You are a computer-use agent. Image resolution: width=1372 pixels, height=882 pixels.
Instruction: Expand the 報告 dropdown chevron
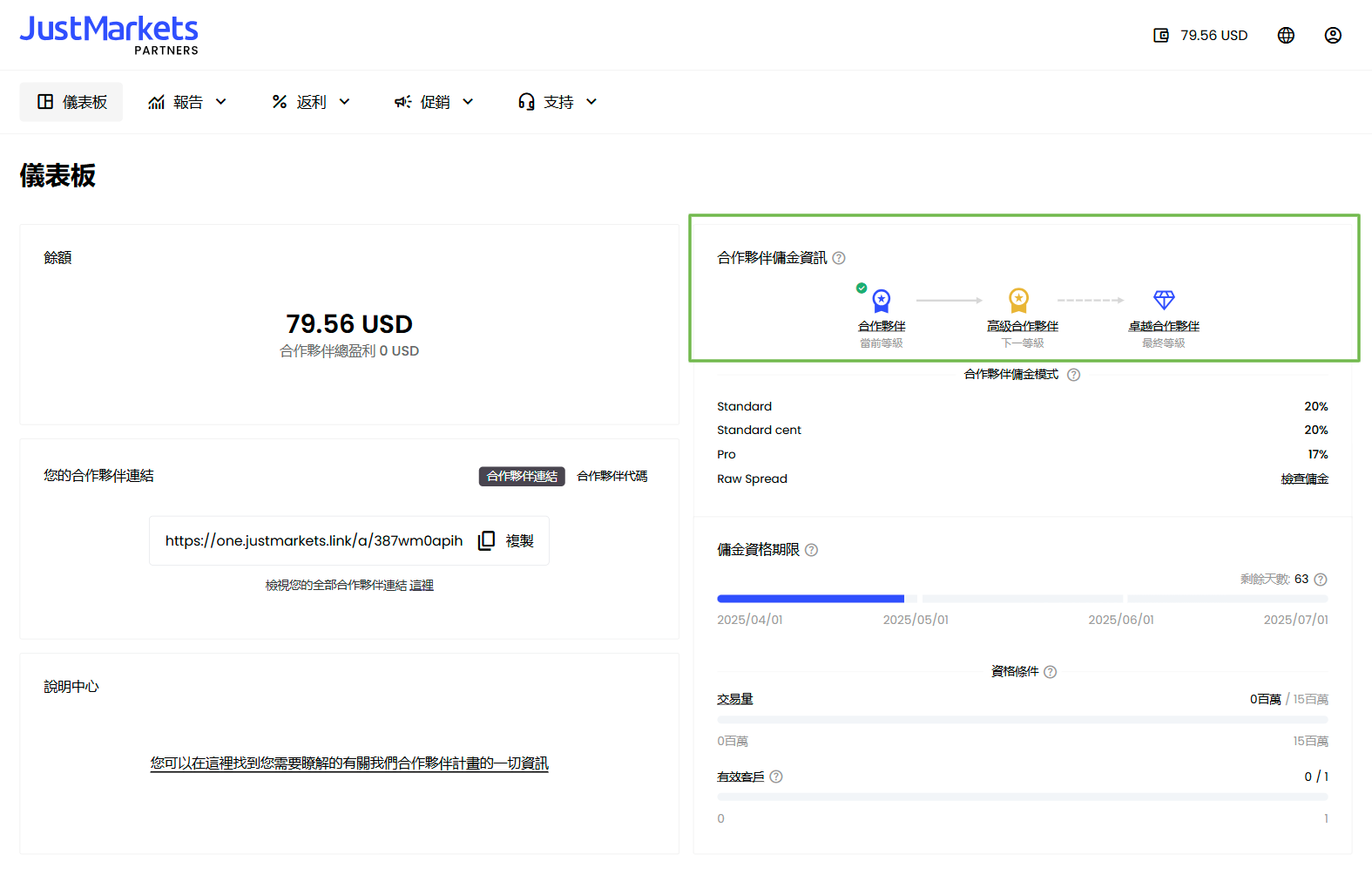point(221,102)
